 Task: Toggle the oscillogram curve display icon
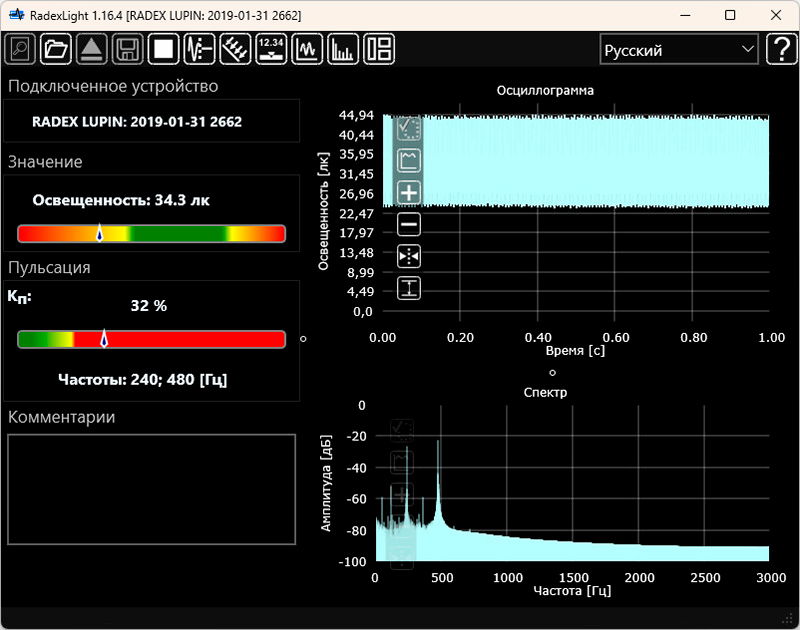[x=409, y=160]
